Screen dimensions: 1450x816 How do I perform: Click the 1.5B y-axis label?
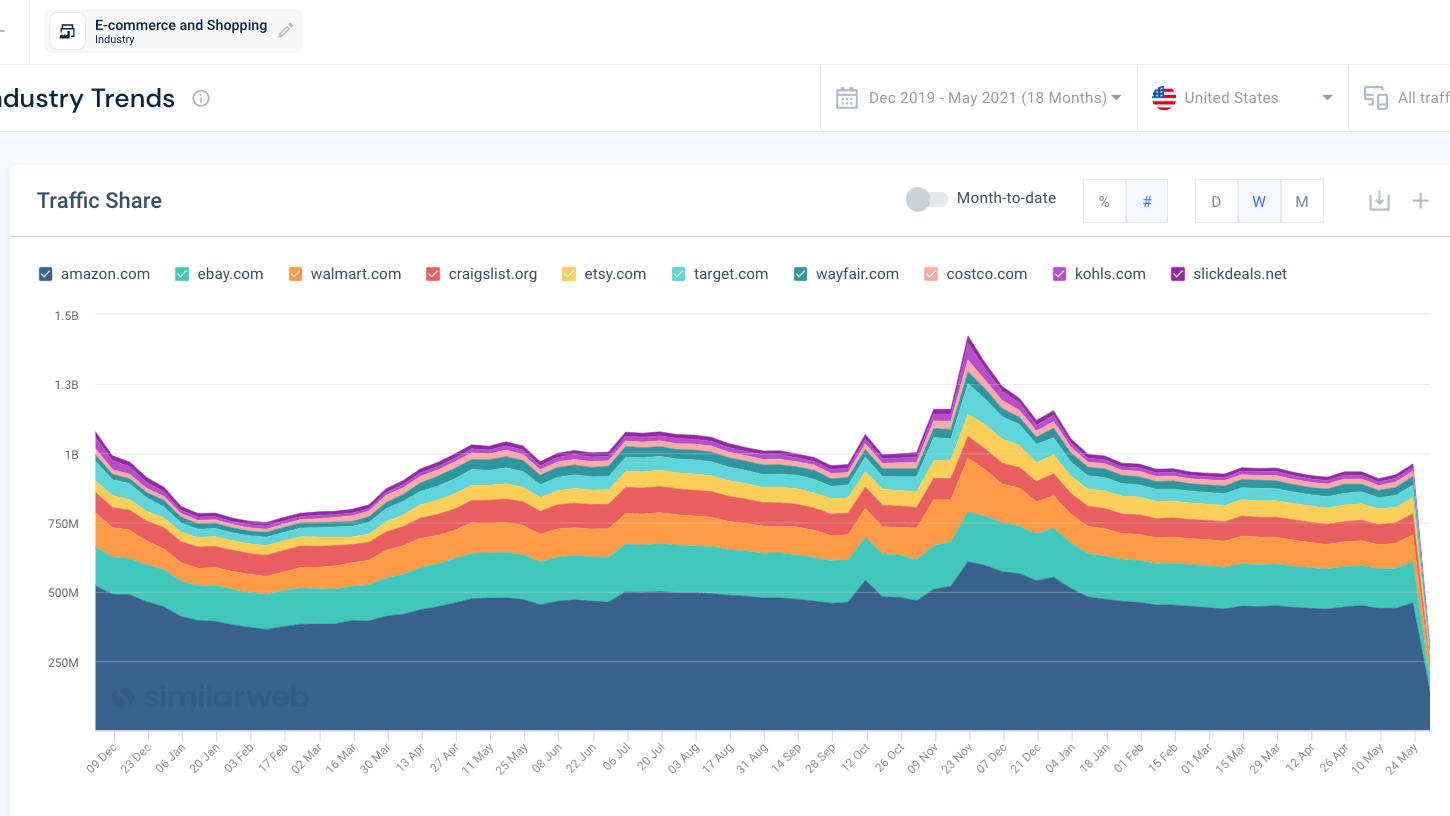tap(67, 316)
